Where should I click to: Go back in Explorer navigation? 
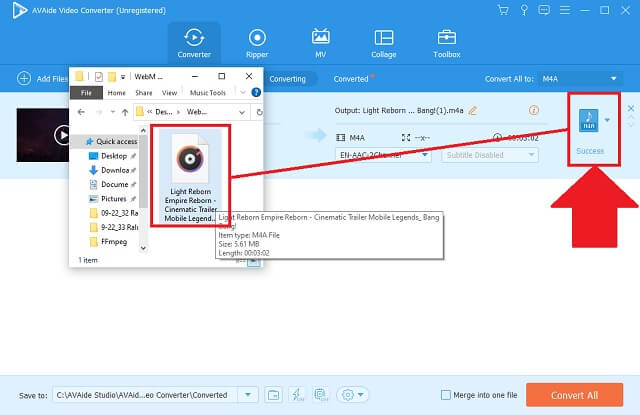(81, 112)
